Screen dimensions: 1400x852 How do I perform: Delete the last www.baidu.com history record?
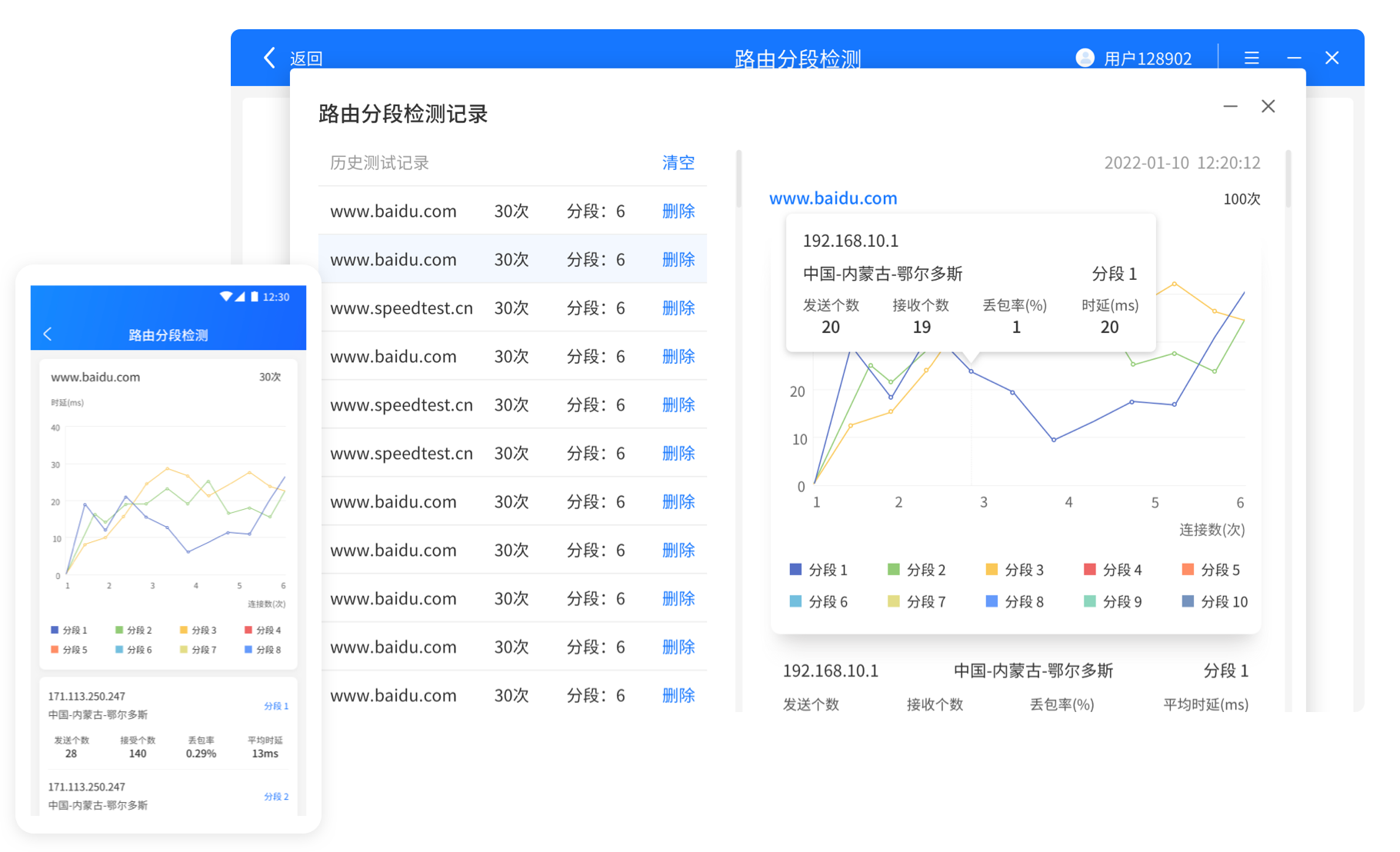(678, 695)
